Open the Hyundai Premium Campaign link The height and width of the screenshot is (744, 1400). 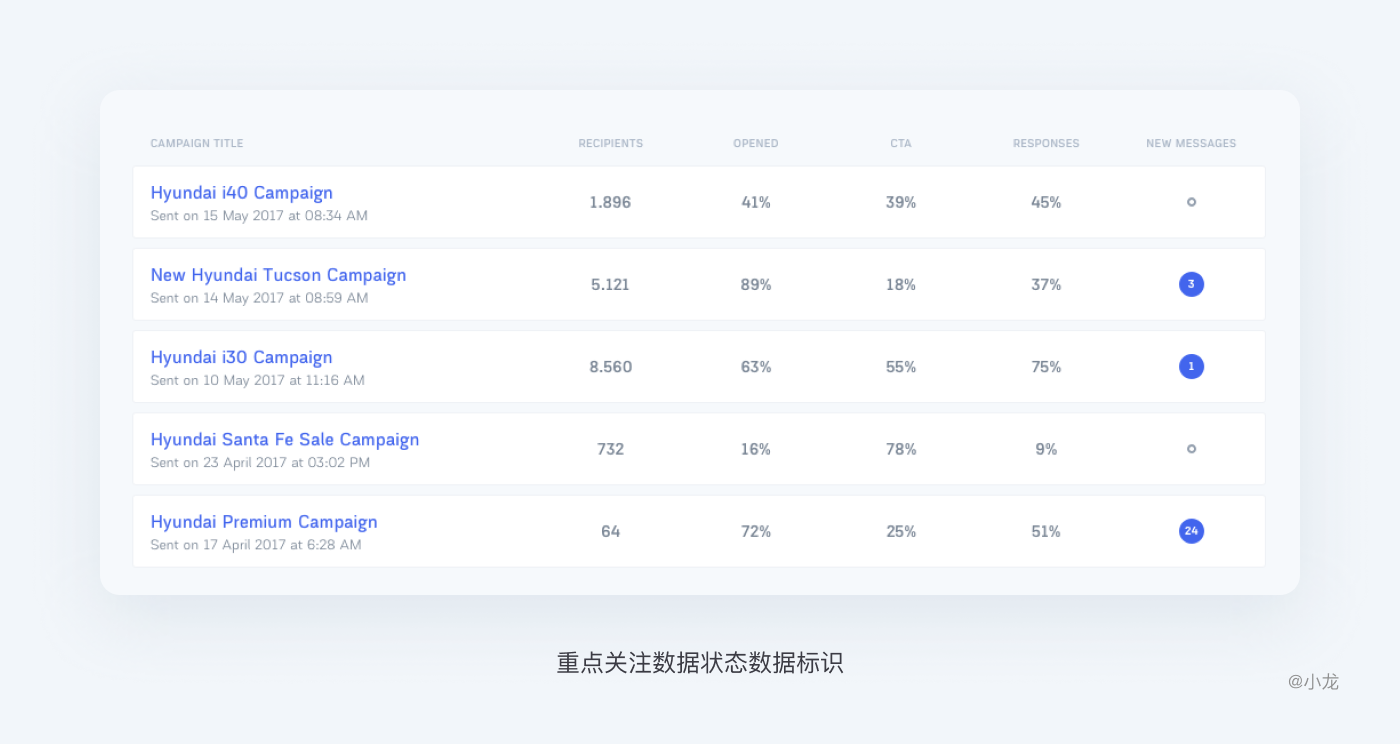(264, 522)
